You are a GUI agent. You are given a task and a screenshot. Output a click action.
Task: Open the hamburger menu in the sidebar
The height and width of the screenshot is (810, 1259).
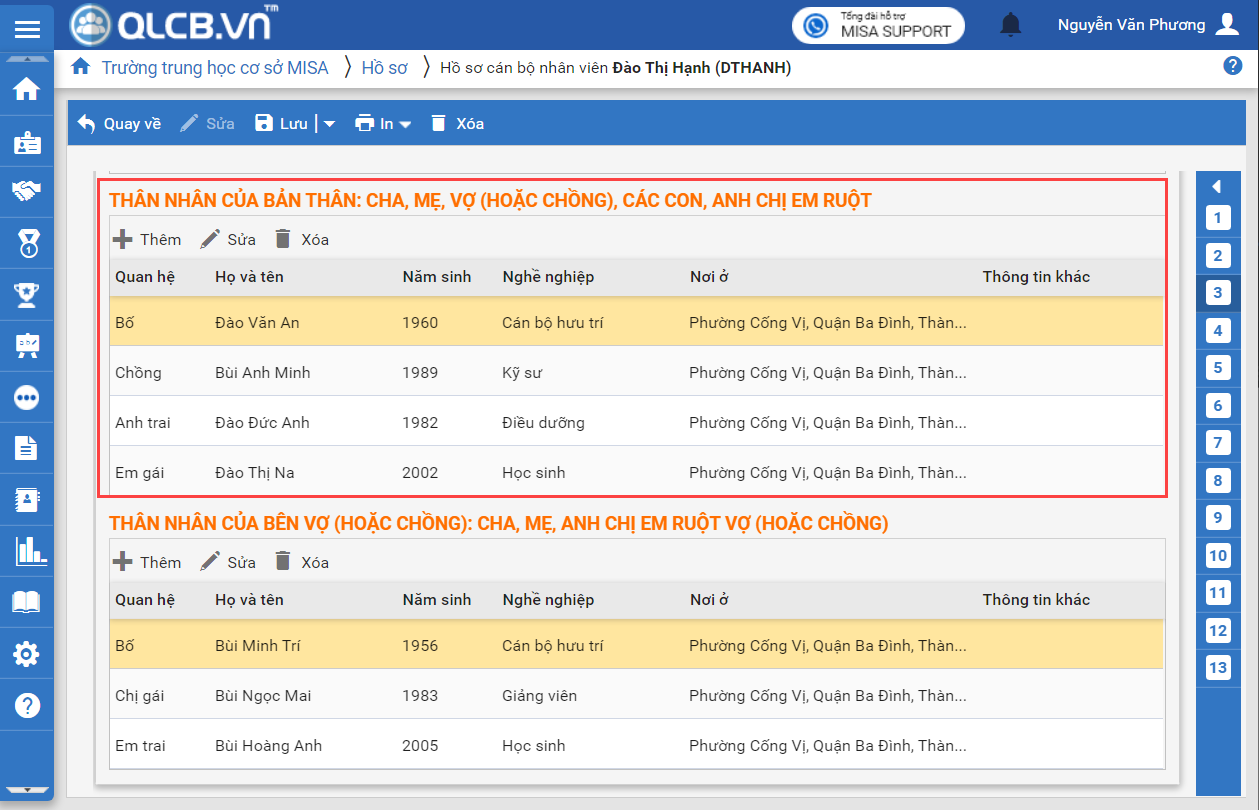click(x=27, y=28)
